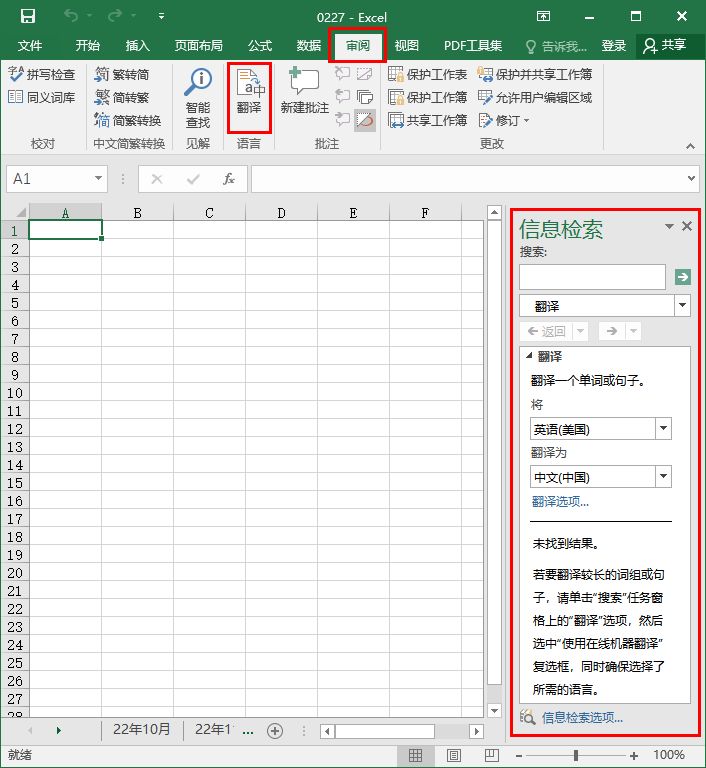Redo the last action
This screenshot has height=768, width=706.
(x=115, y=17)
